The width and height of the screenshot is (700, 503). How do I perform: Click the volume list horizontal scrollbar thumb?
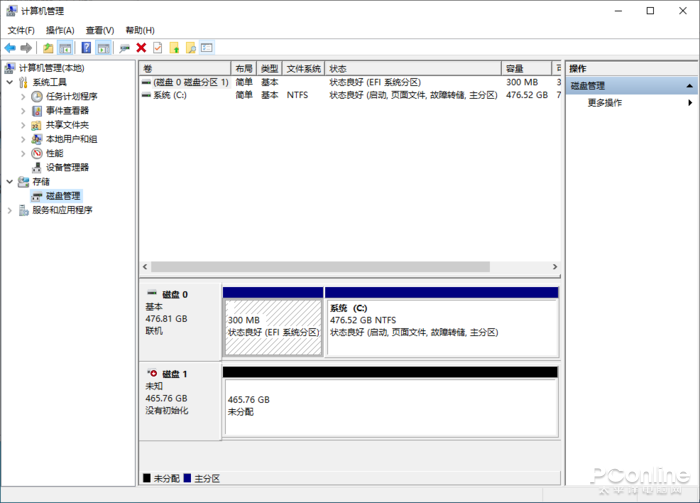[321, 266]
